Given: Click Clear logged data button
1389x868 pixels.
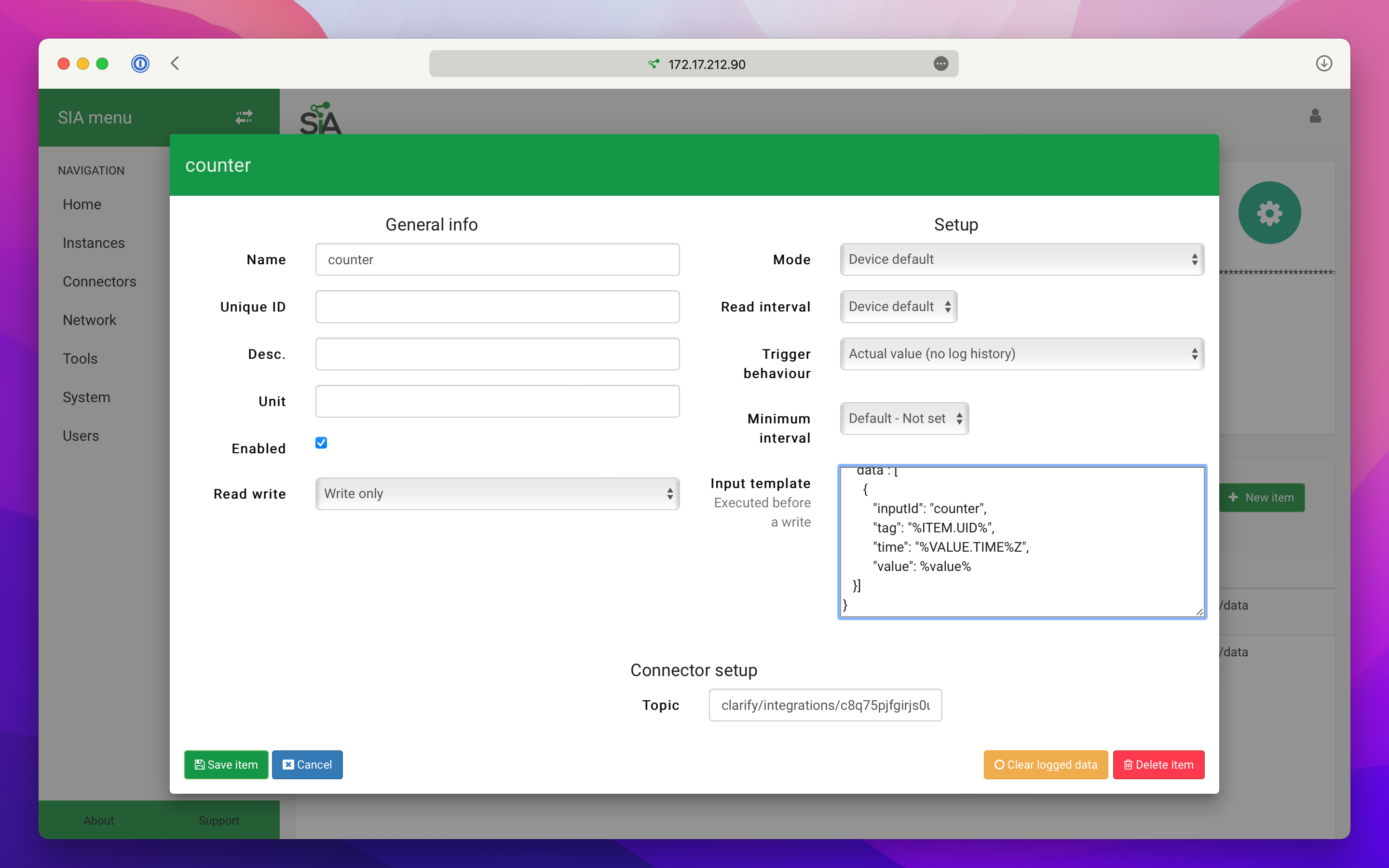Looking at the screenshot, I should [1045, 765].
